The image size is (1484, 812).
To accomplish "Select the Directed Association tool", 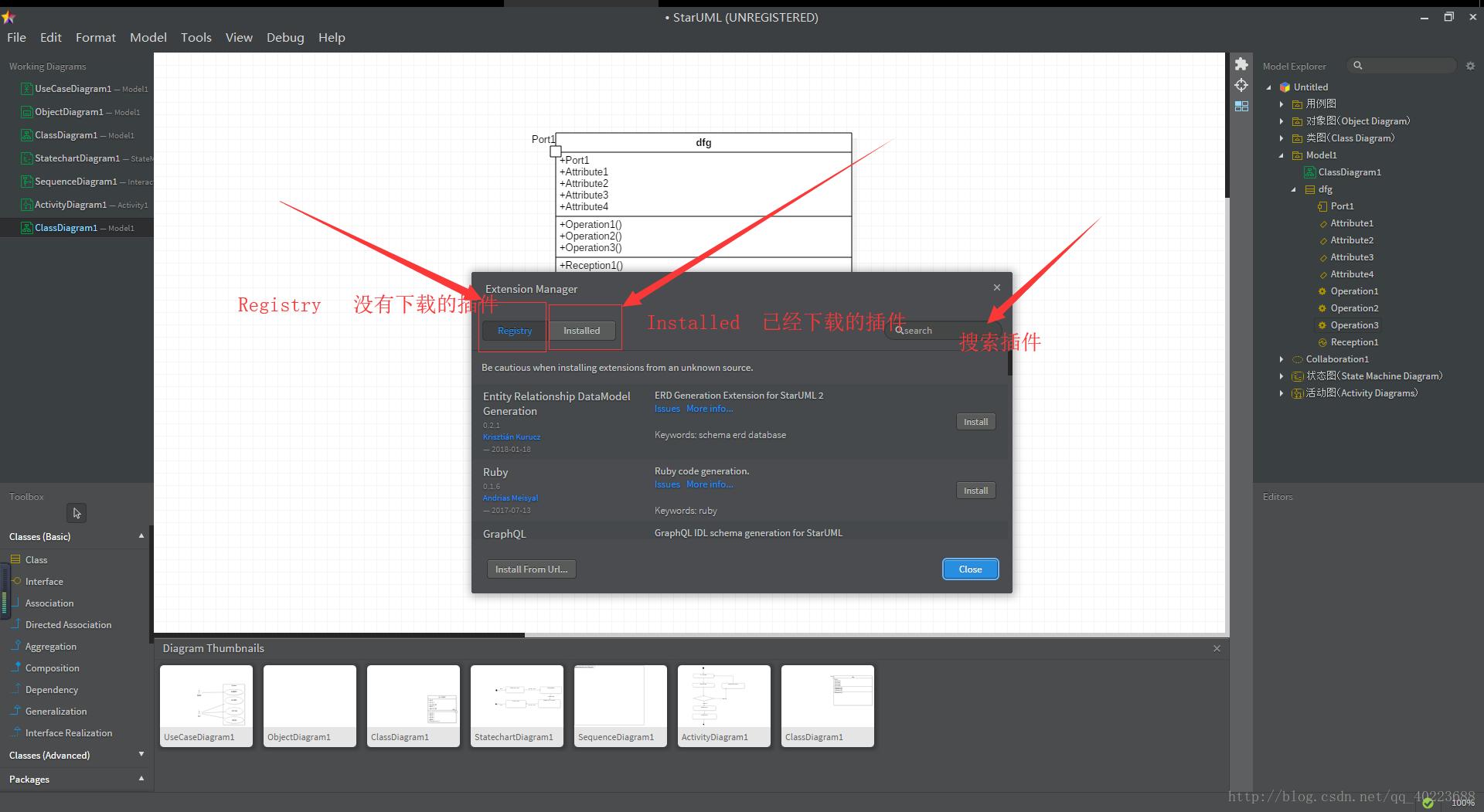I will tap(68, 624).
